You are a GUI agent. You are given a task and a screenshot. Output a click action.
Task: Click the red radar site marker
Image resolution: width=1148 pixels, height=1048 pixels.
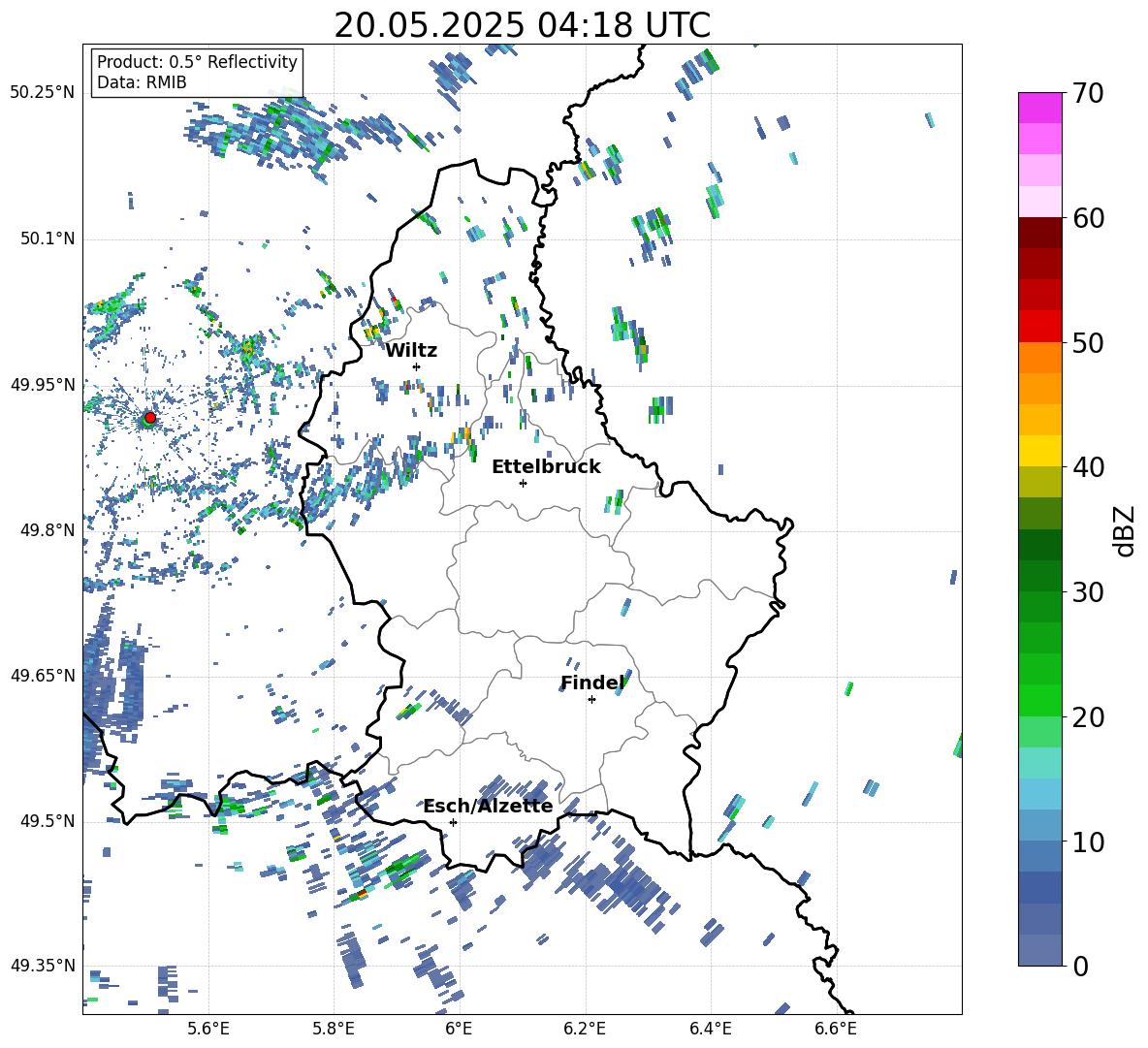coord(150,418)
